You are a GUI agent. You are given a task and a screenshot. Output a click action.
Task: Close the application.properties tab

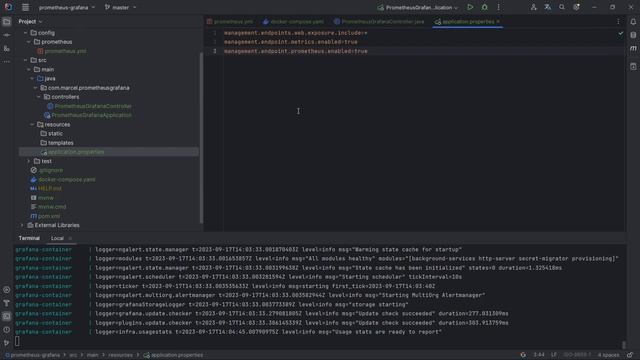[x=498, y=22]
